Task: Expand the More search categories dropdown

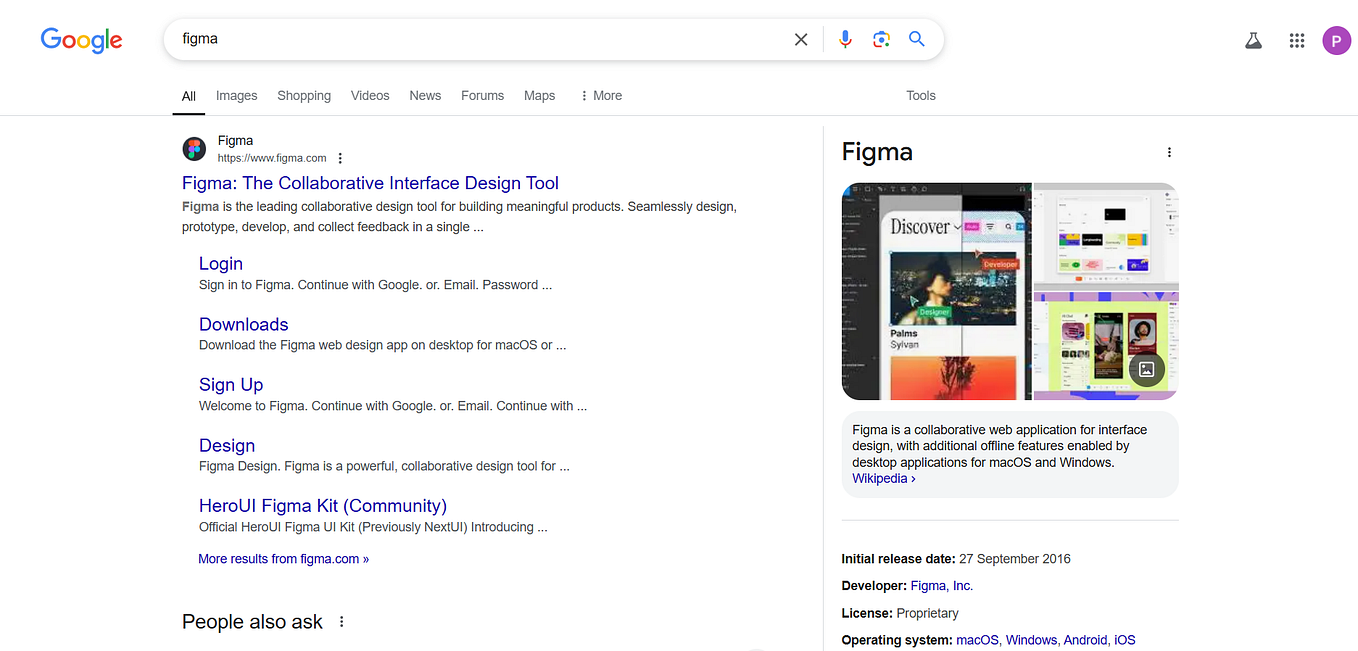Action: pyautogui.click(x=600, y=95)
